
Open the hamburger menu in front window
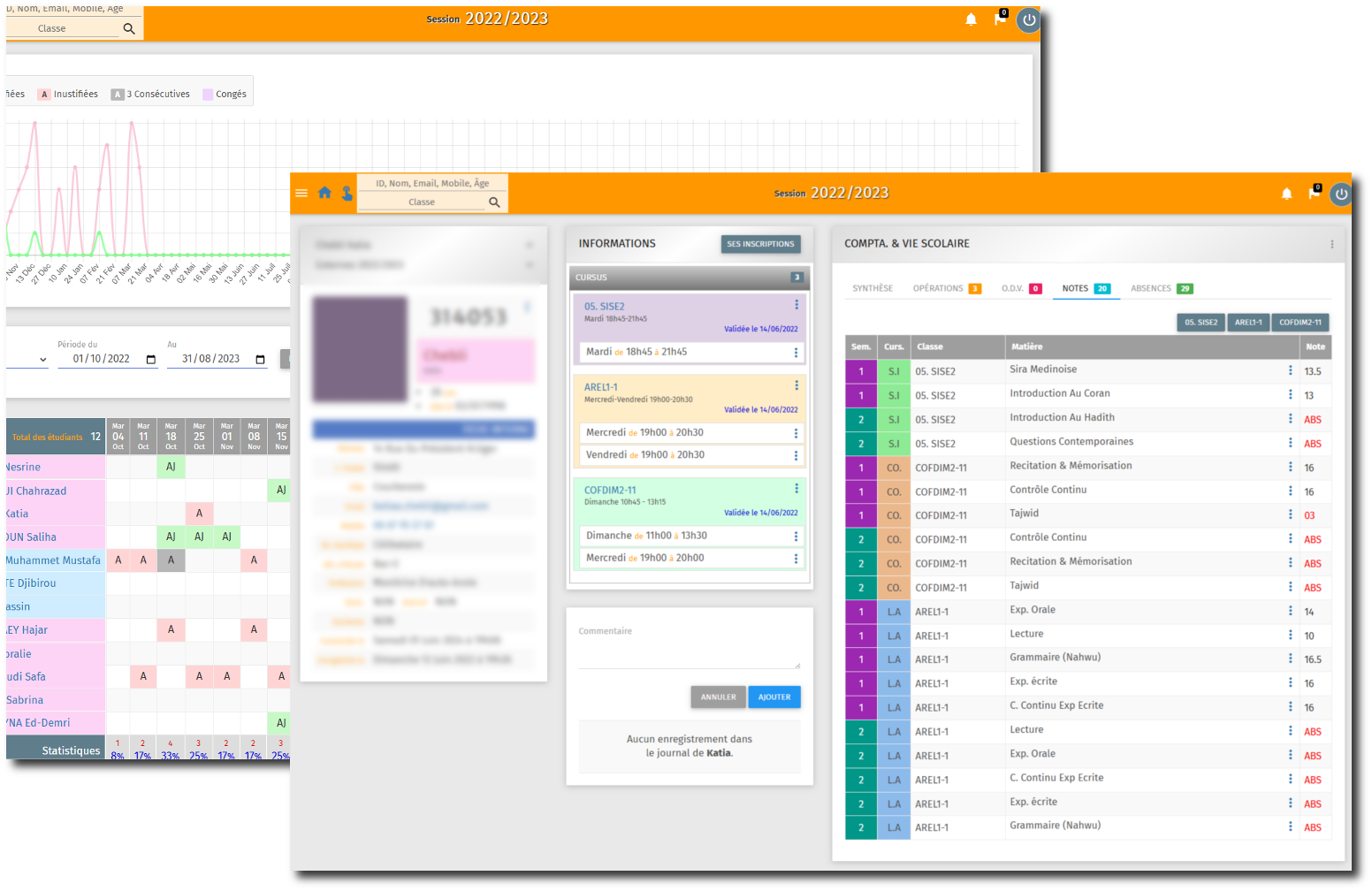point(301,193)
